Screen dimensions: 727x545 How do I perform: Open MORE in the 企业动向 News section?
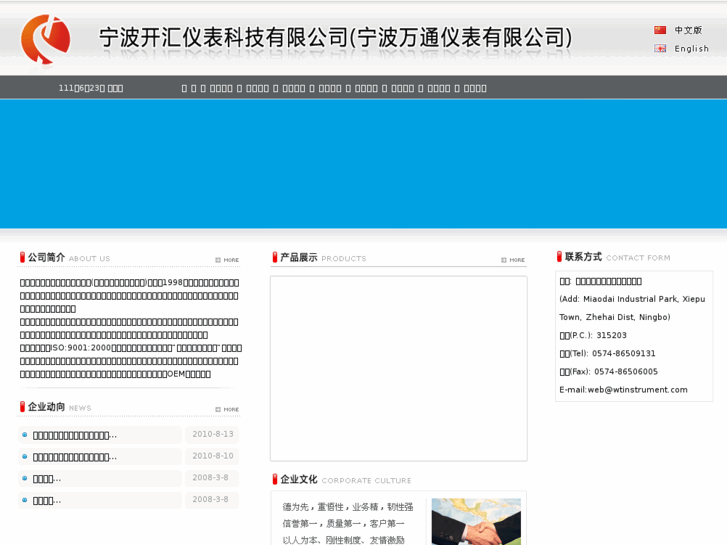click(x=227, y=410)
